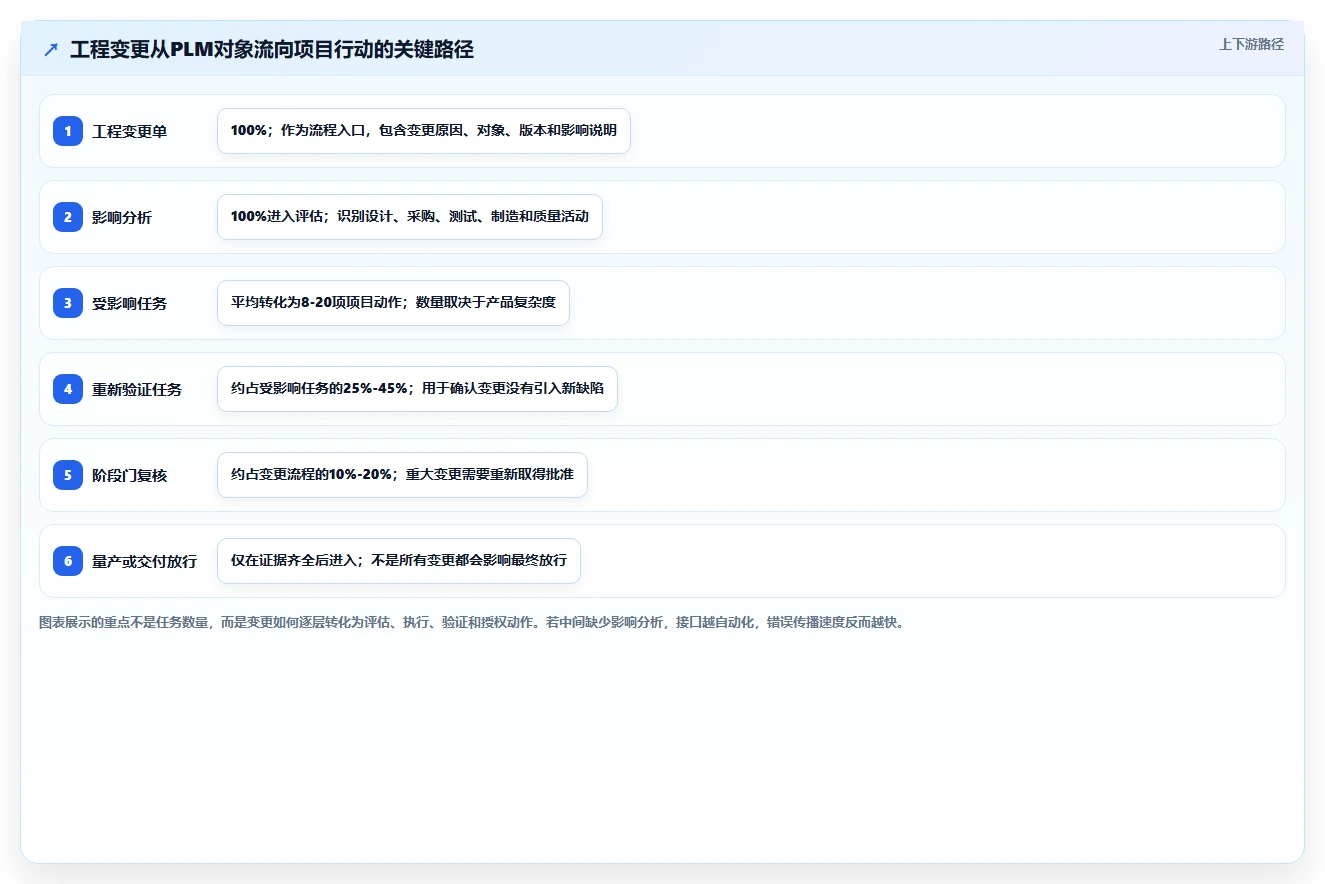Click the 工程变更单 step label
The height and width of the screenshot is (884, 1325).
click(130, 131)
